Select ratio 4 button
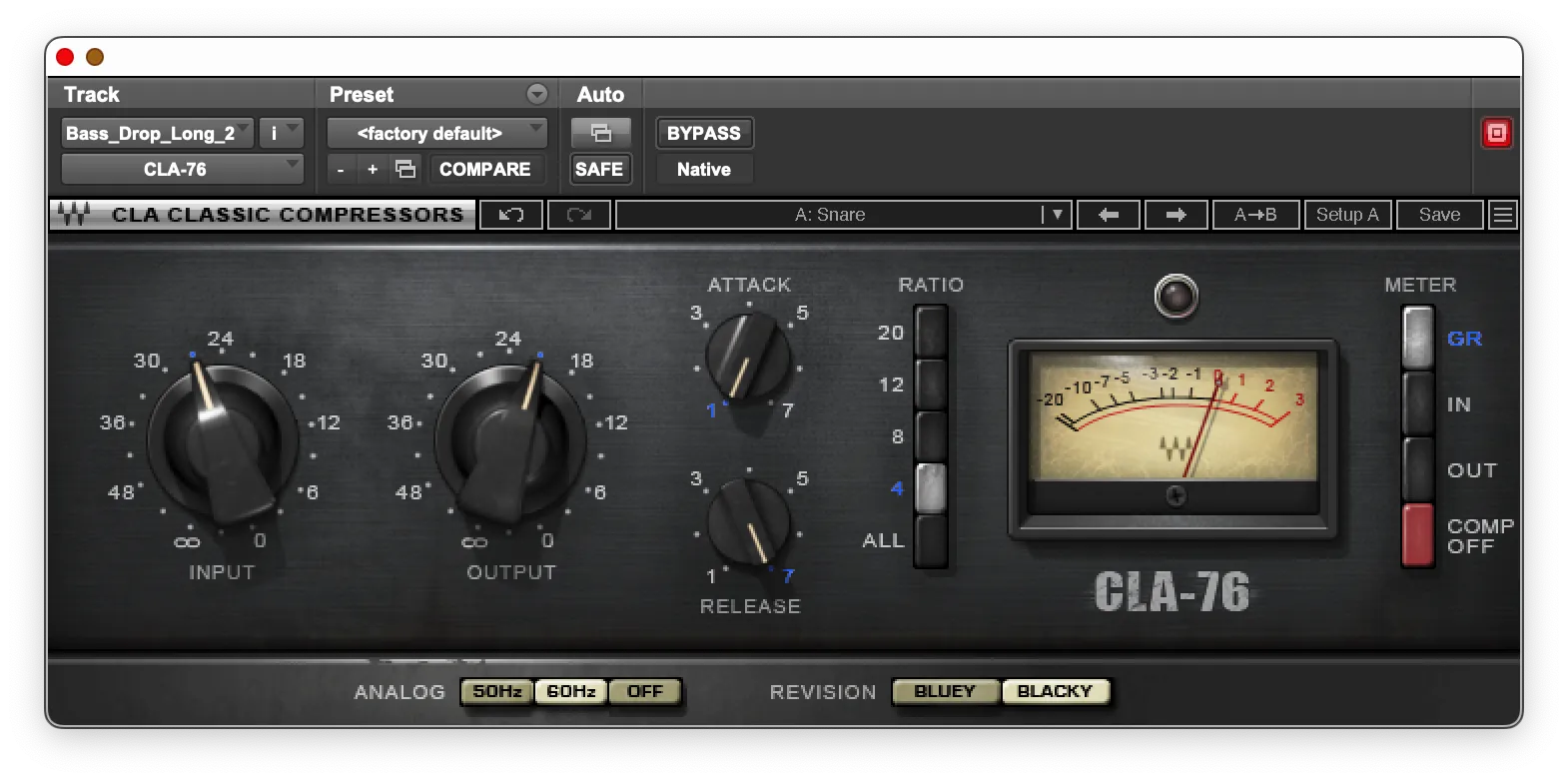1568x781 pixels. coord(931,487)
